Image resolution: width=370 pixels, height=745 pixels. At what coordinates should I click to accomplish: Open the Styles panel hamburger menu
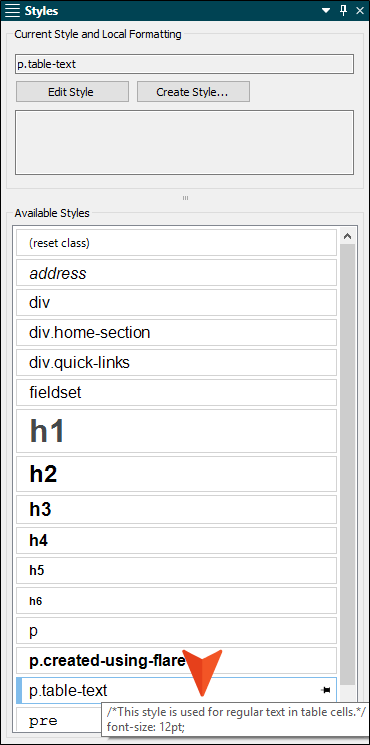(12, 10)
